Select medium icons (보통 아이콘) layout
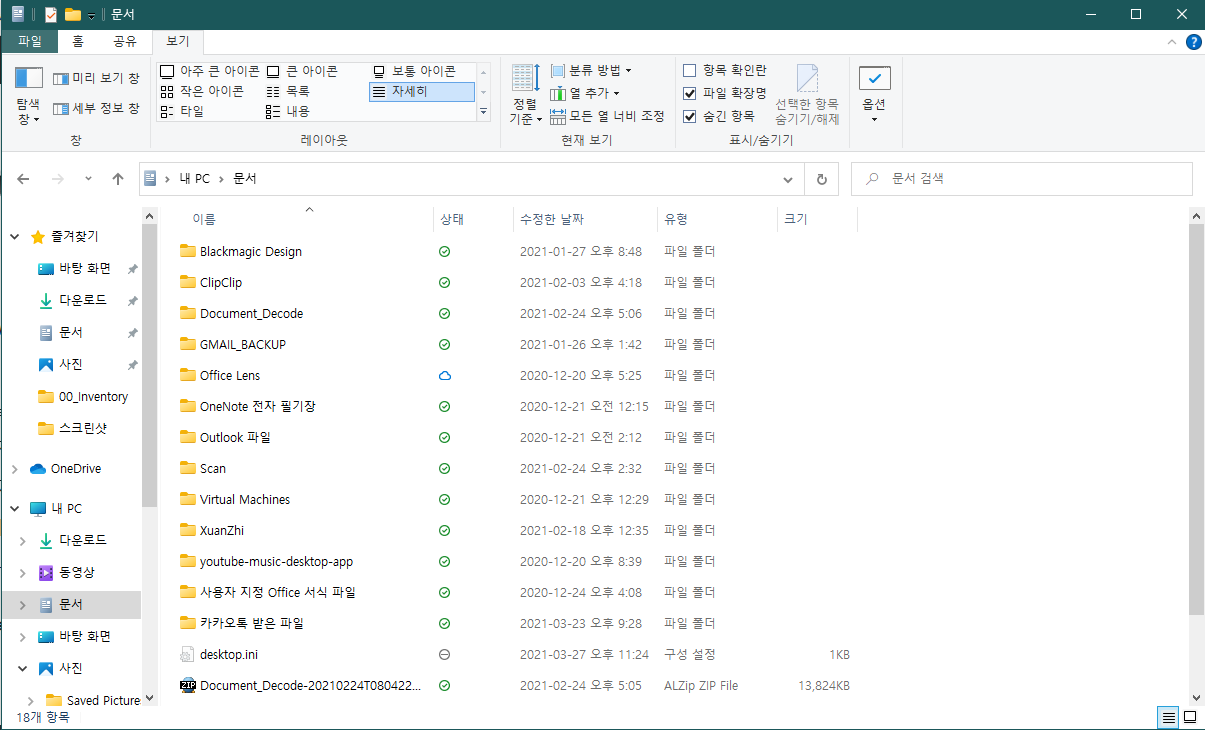 pyautogui.click(x=414, y=71)
